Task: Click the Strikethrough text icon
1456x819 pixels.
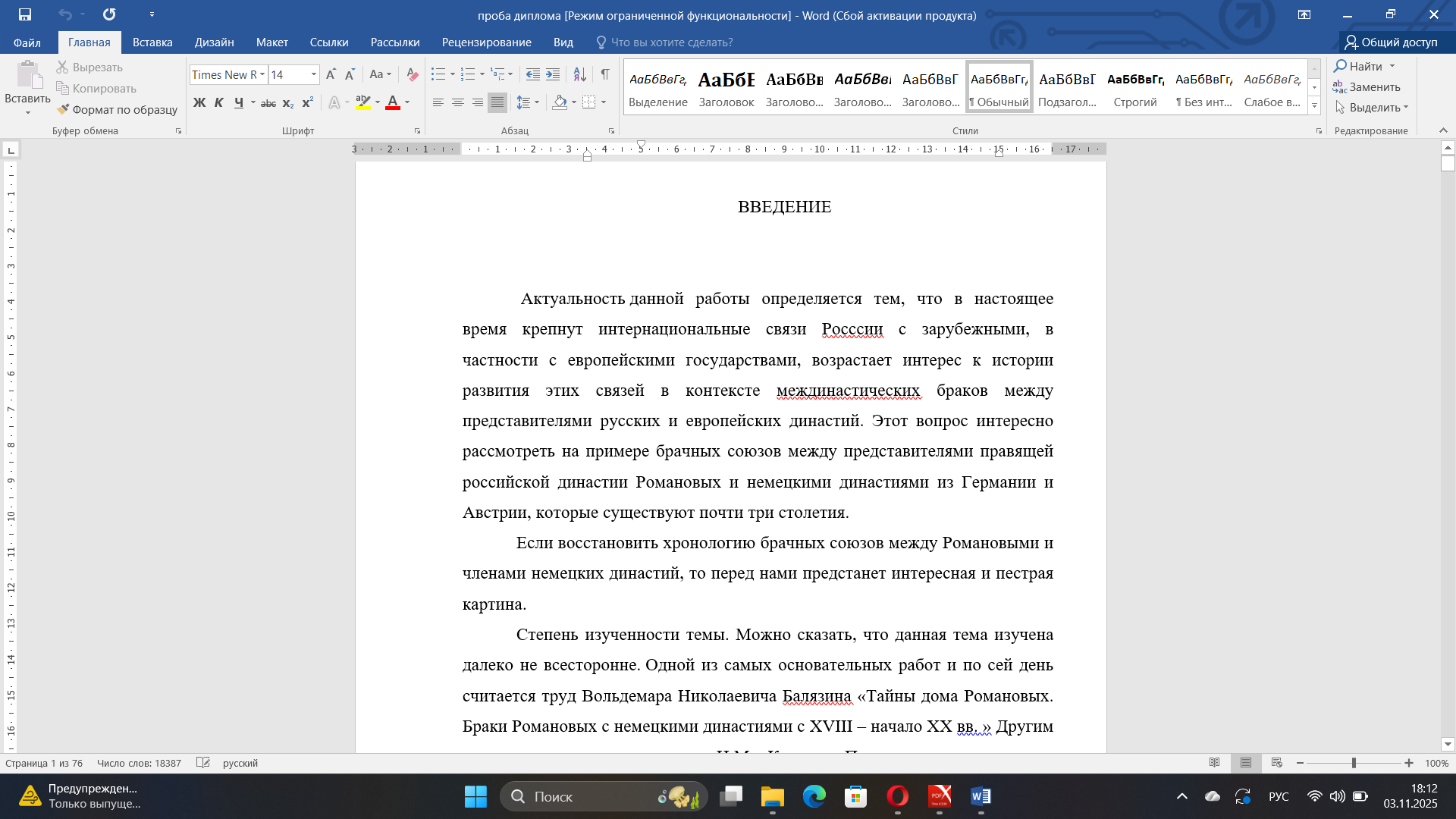Action: [x=268, y=103]
